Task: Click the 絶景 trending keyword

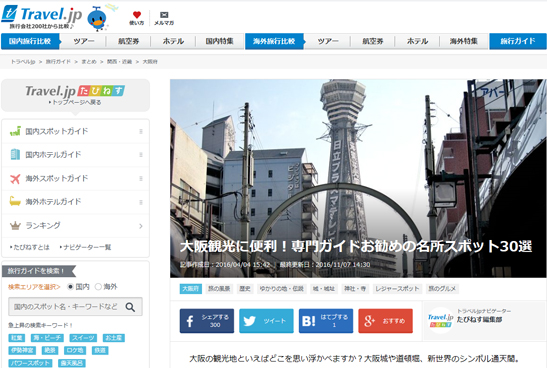Action: pos(50,351)
